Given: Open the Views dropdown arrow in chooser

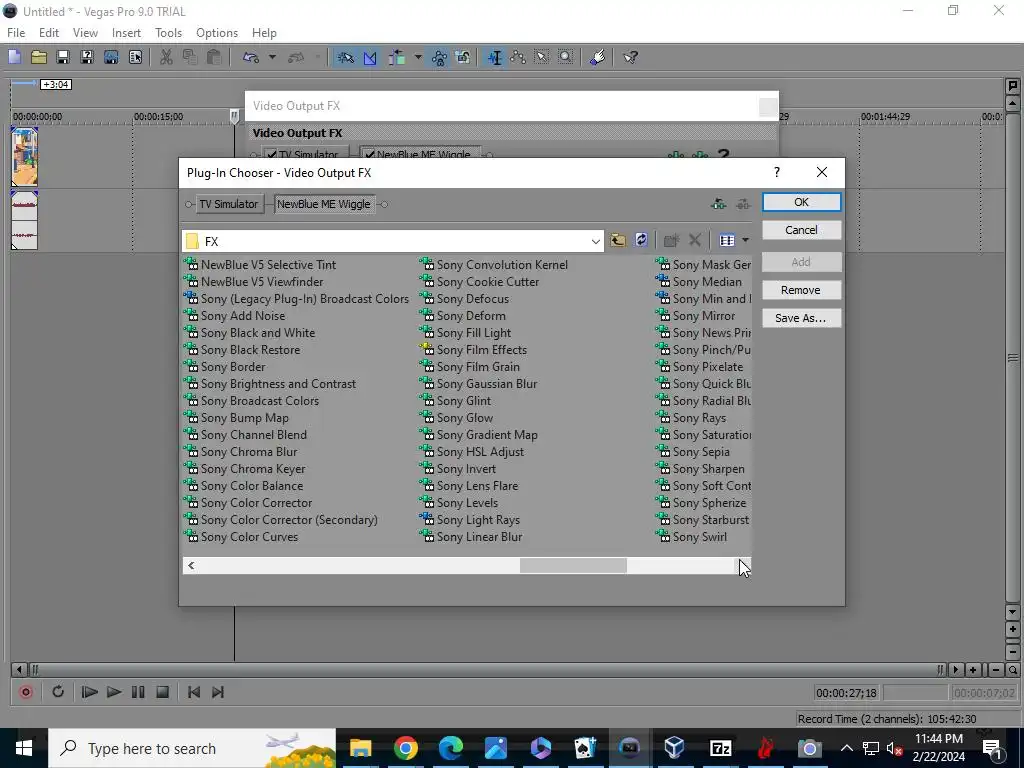Looking at the screenshot, I should [745, 240].
